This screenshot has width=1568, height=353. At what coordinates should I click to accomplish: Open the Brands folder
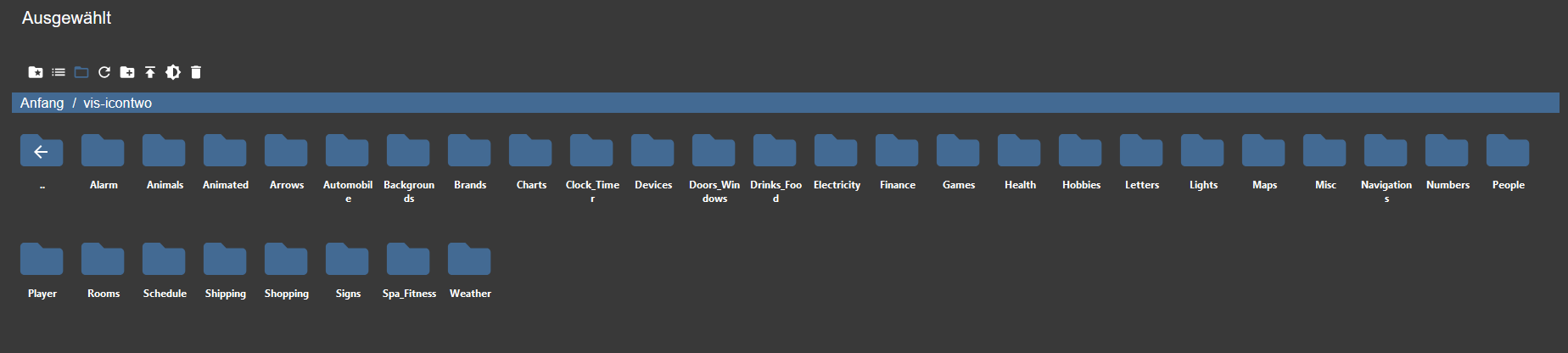click(469, 150)
